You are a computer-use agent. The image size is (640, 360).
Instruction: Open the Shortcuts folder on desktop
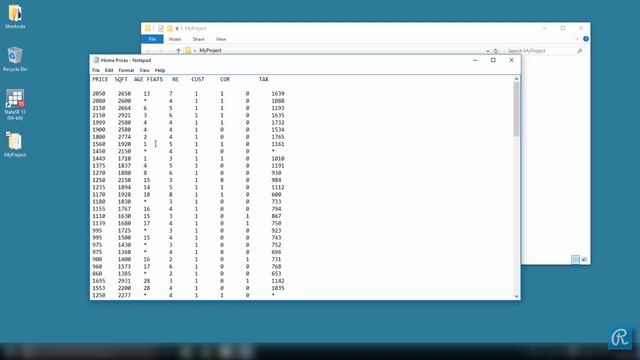(15, 16)
